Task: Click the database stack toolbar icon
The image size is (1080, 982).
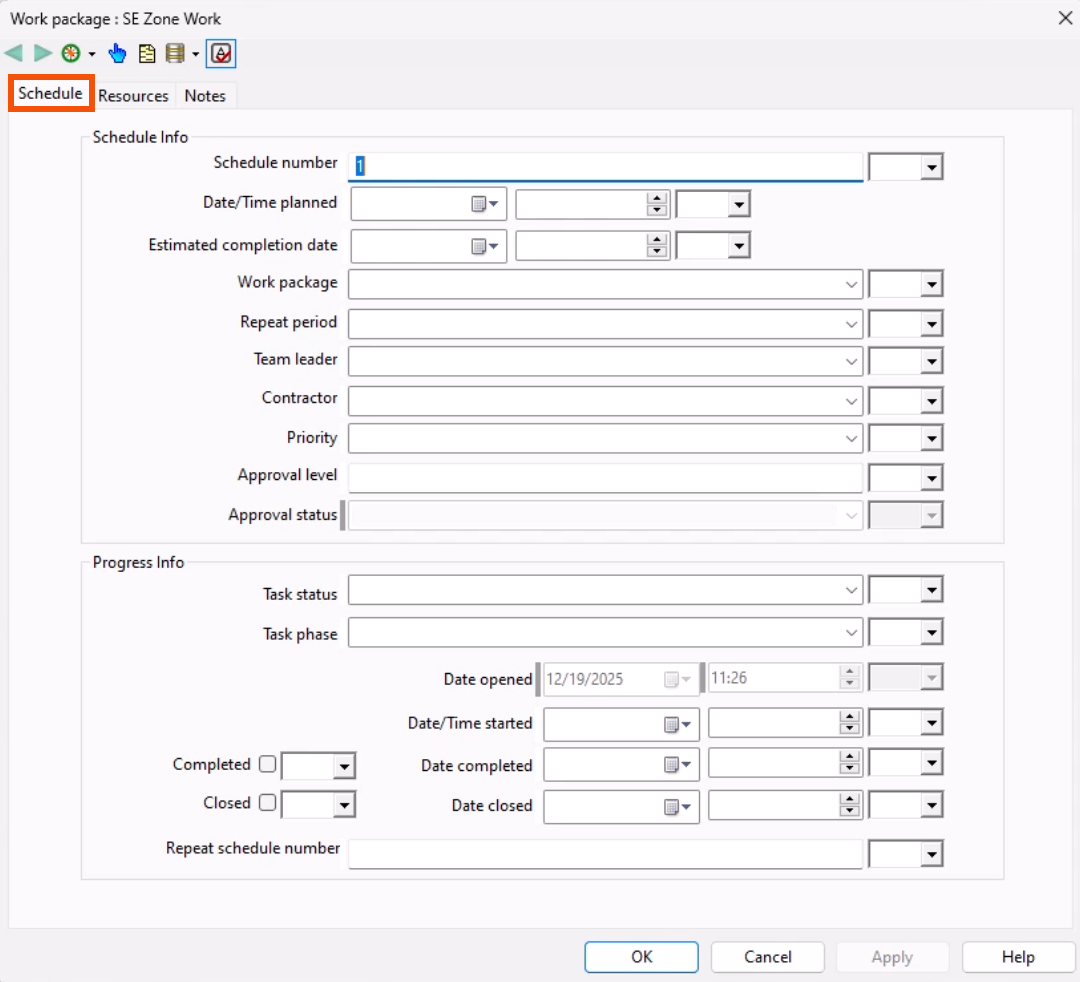Action: click(175, 53)
